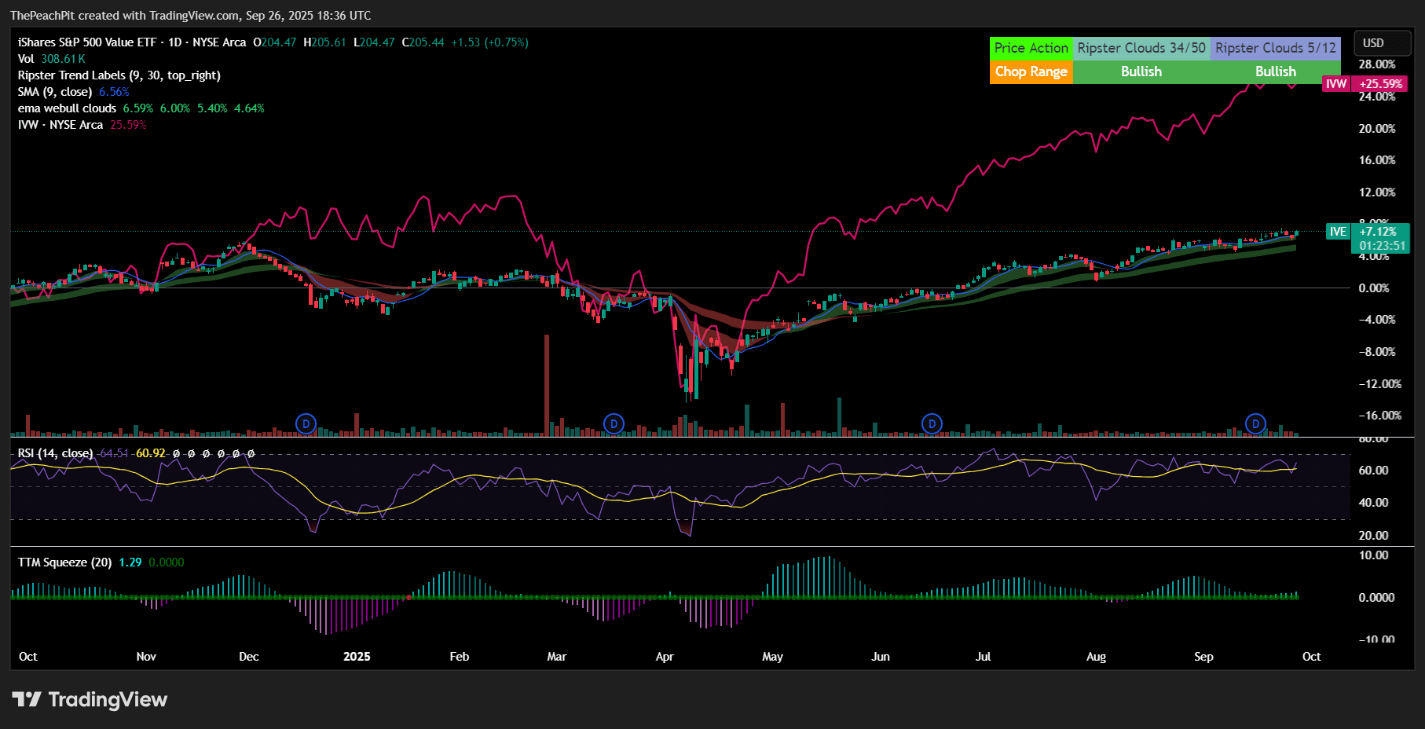The width and height of the screenshot is (1425, 729).
Task: Click the orange Chop Range cell
Action: (1031, 71)
